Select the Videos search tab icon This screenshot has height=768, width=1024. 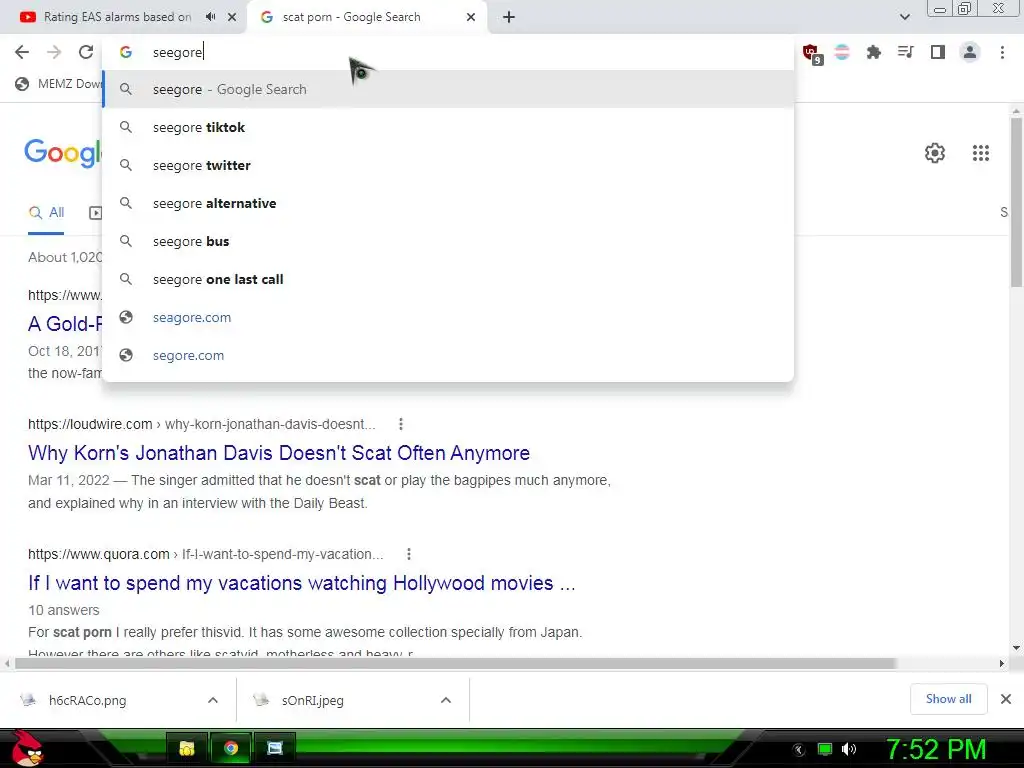point(95,213)
